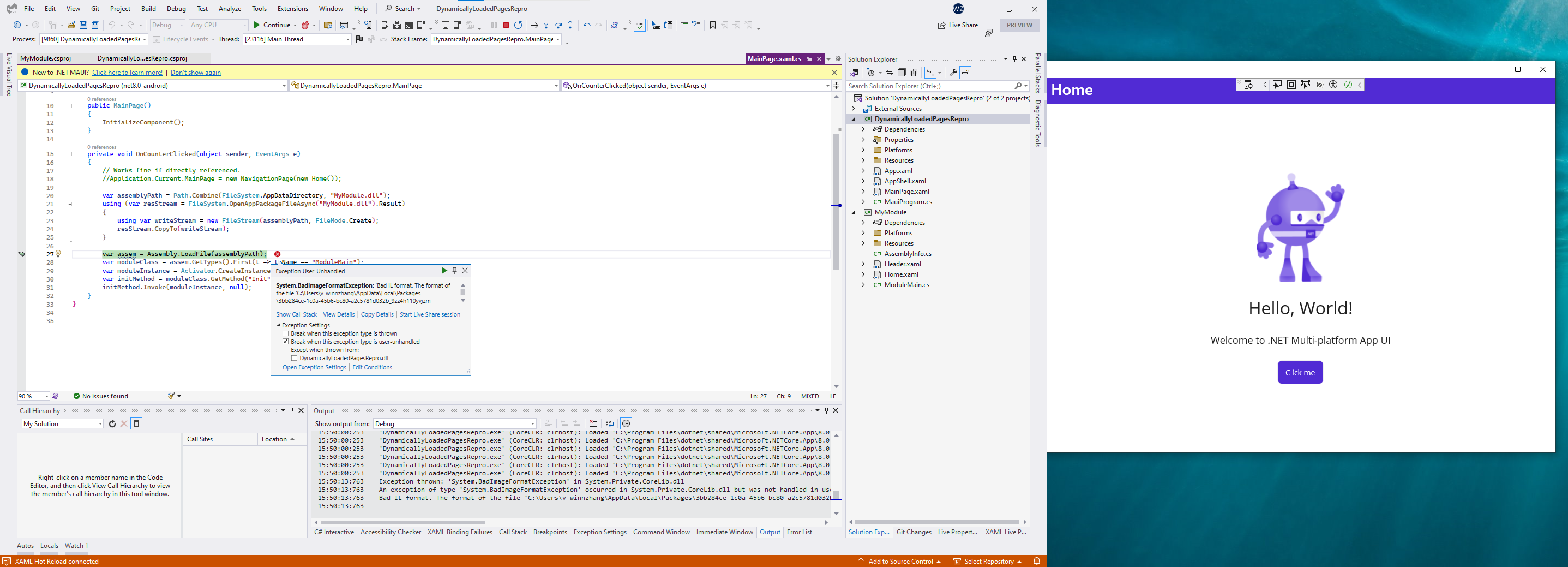Click here to learn more link

(128, 72)
